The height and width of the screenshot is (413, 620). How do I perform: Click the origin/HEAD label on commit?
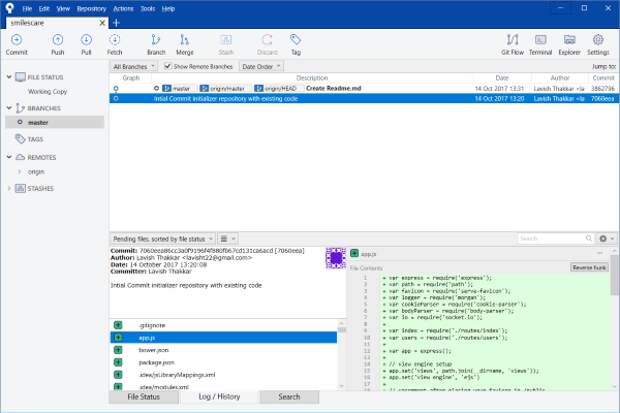click(x=276, y=89)
